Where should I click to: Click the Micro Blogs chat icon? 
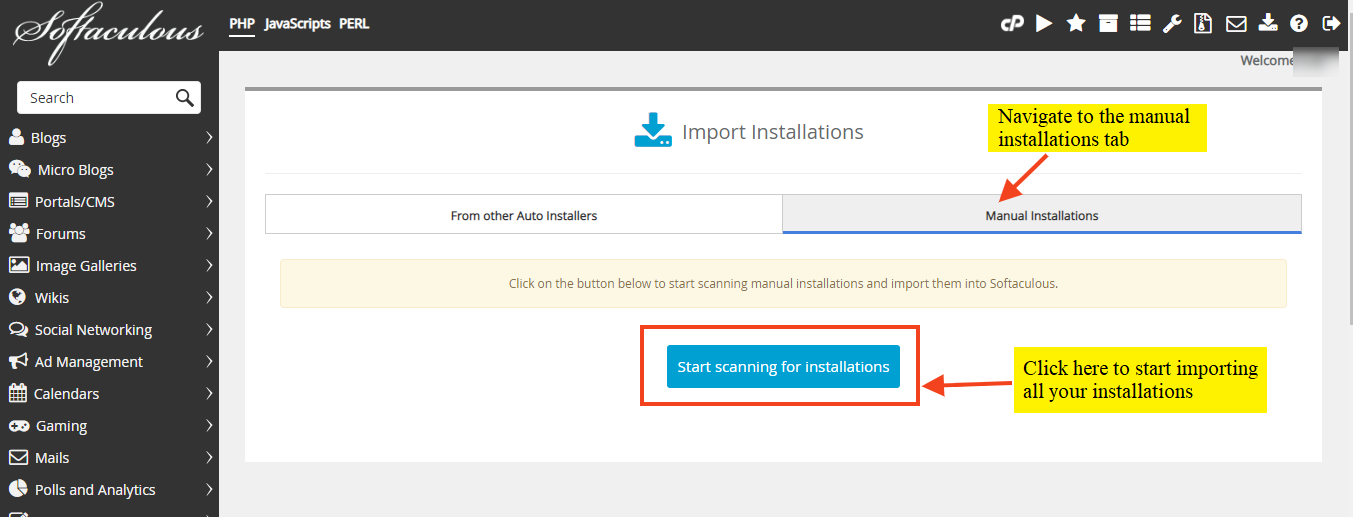19,169
